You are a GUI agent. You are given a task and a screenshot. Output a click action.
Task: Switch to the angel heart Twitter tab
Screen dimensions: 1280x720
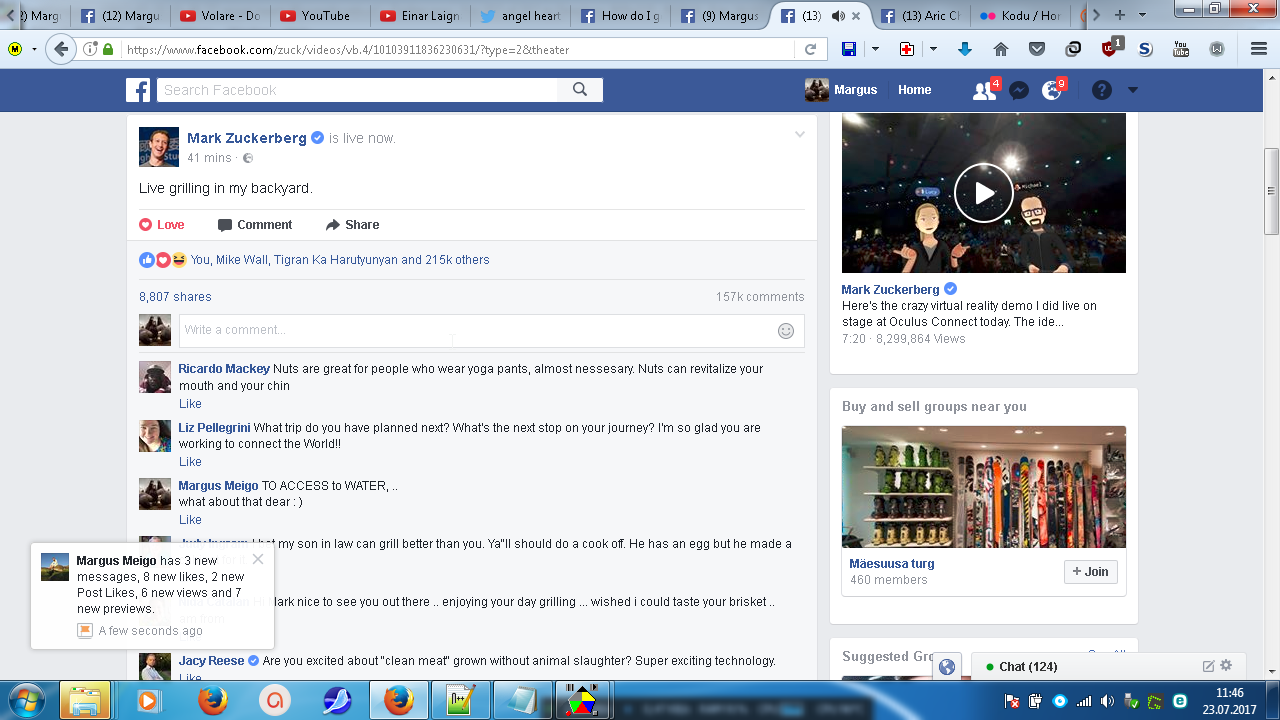pos(521,15)
